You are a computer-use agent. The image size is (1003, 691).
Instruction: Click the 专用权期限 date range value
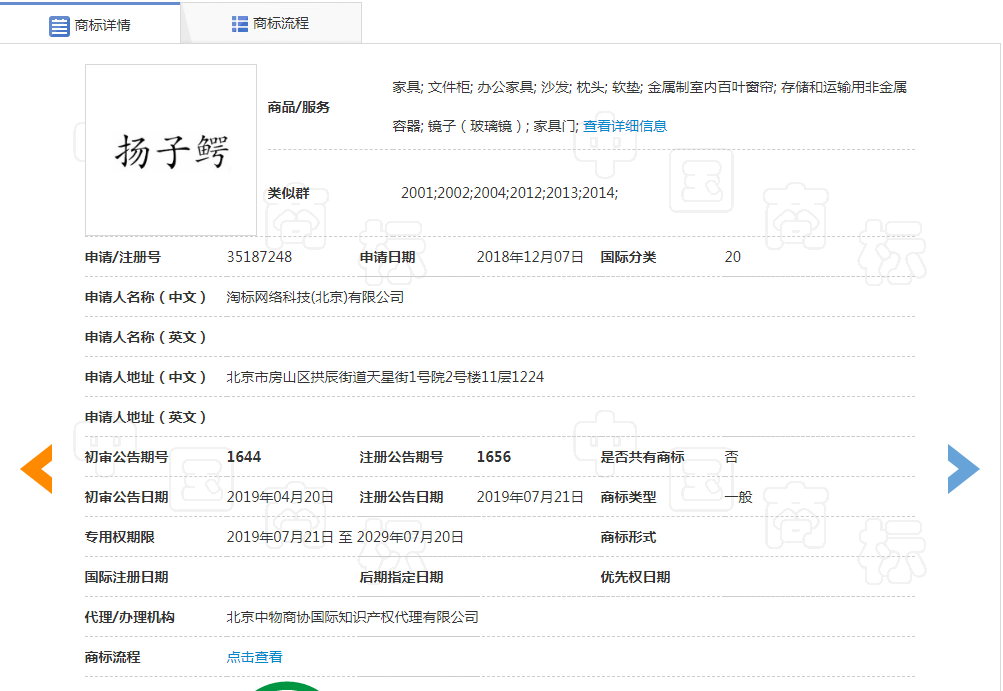345,537
